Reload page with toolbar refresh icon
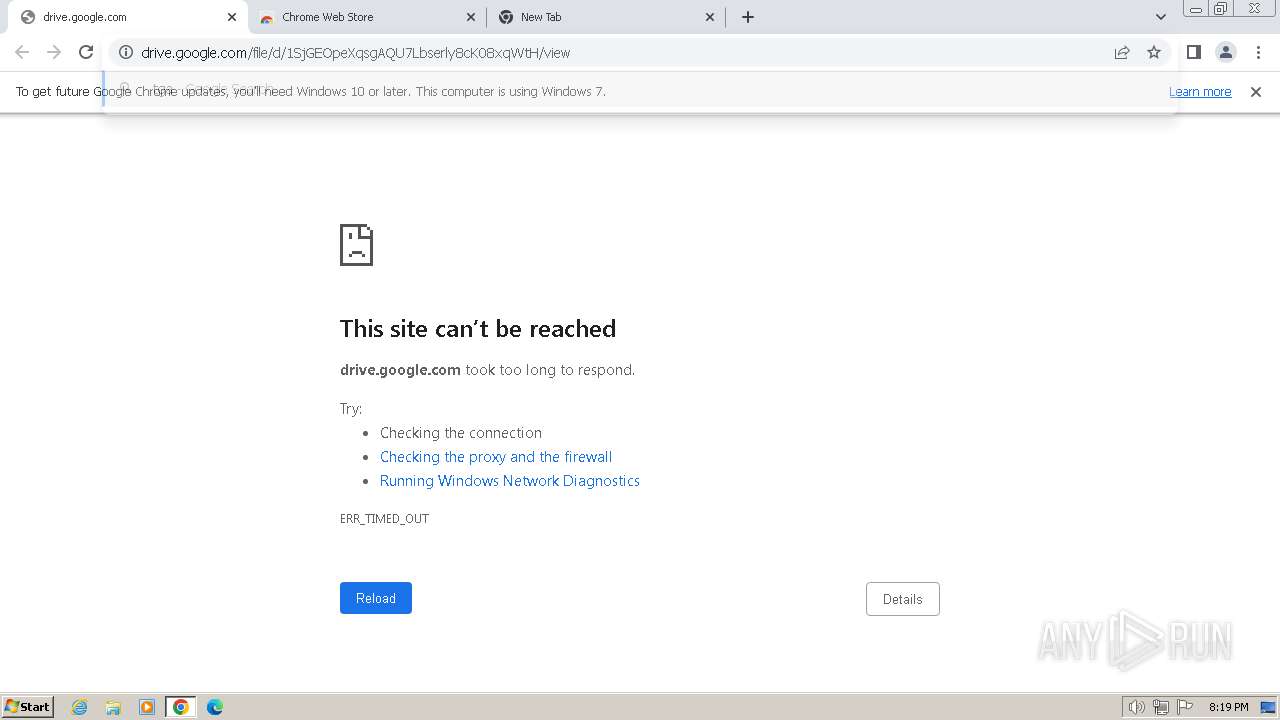The image size is (1280, 720). click(x=86, y=52)
